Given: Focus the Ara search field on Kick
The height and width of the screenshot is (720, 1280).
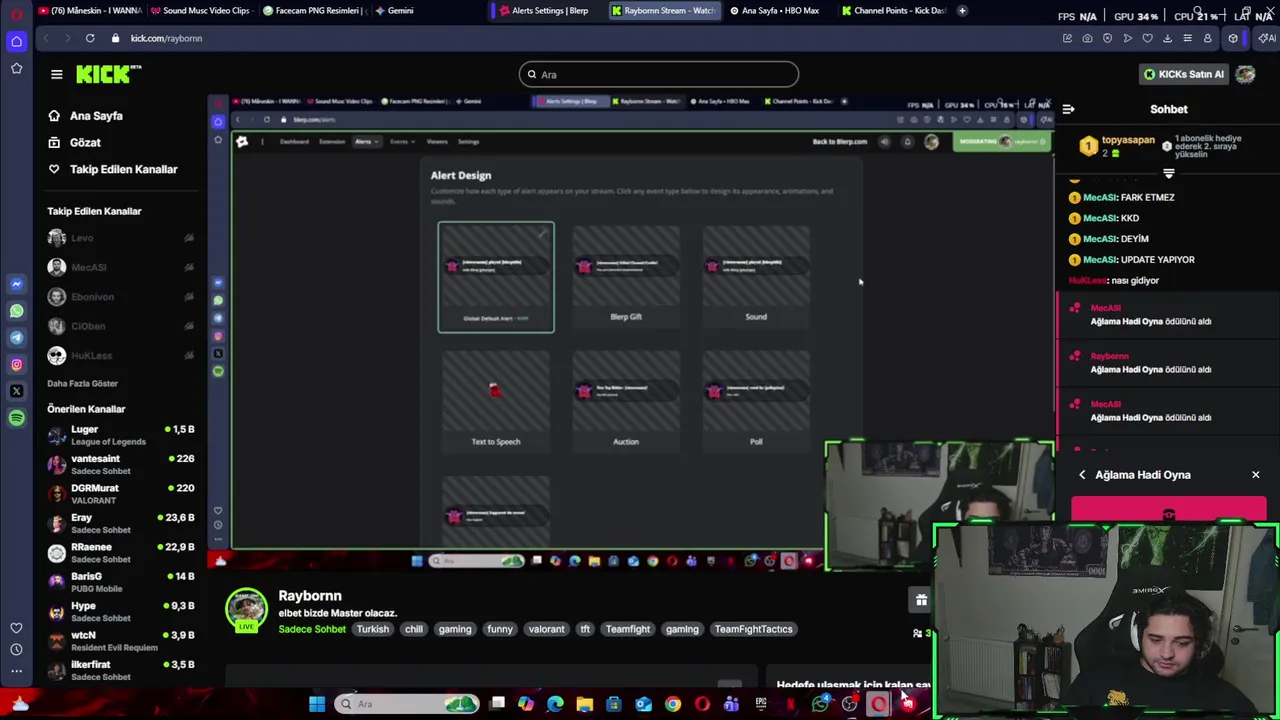Looking at the screenshot, I should click(659, 74).
